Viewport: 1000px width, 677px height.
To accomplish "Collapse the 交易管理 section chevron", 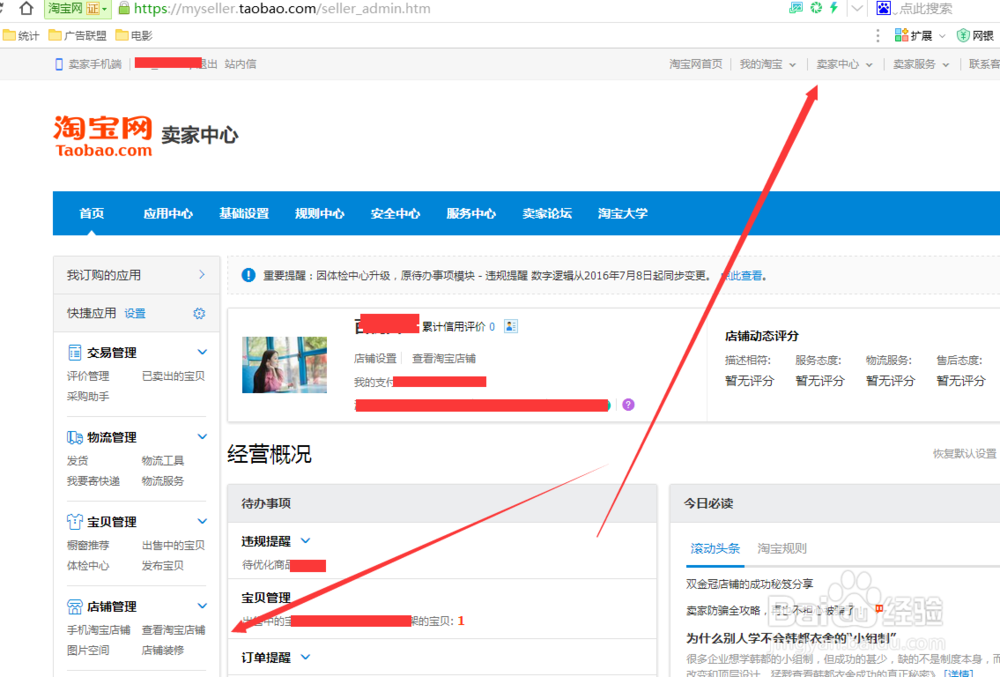I will click(x=202, y=352).
